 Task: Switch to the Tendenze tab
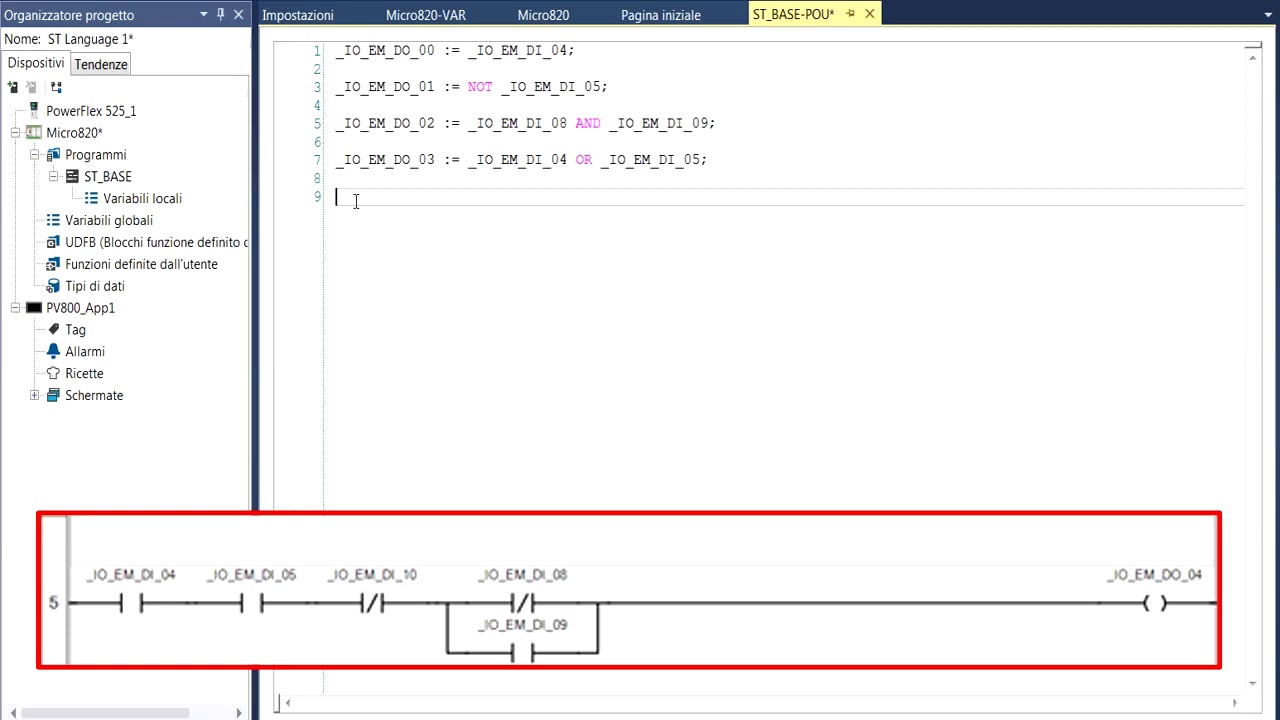click(101, 64)
